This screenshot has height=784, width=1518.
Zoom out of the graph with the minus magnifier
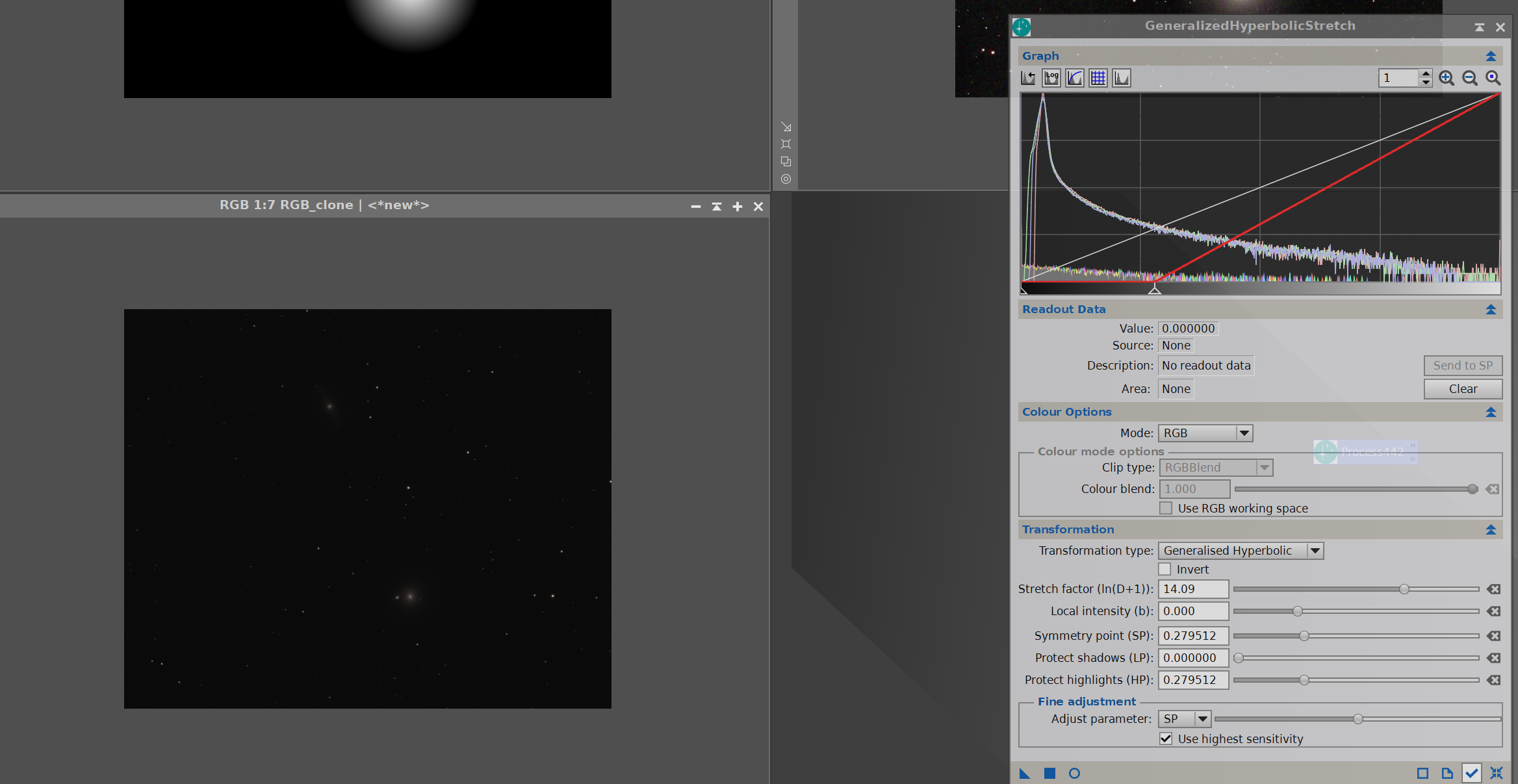pos(1470,78)
